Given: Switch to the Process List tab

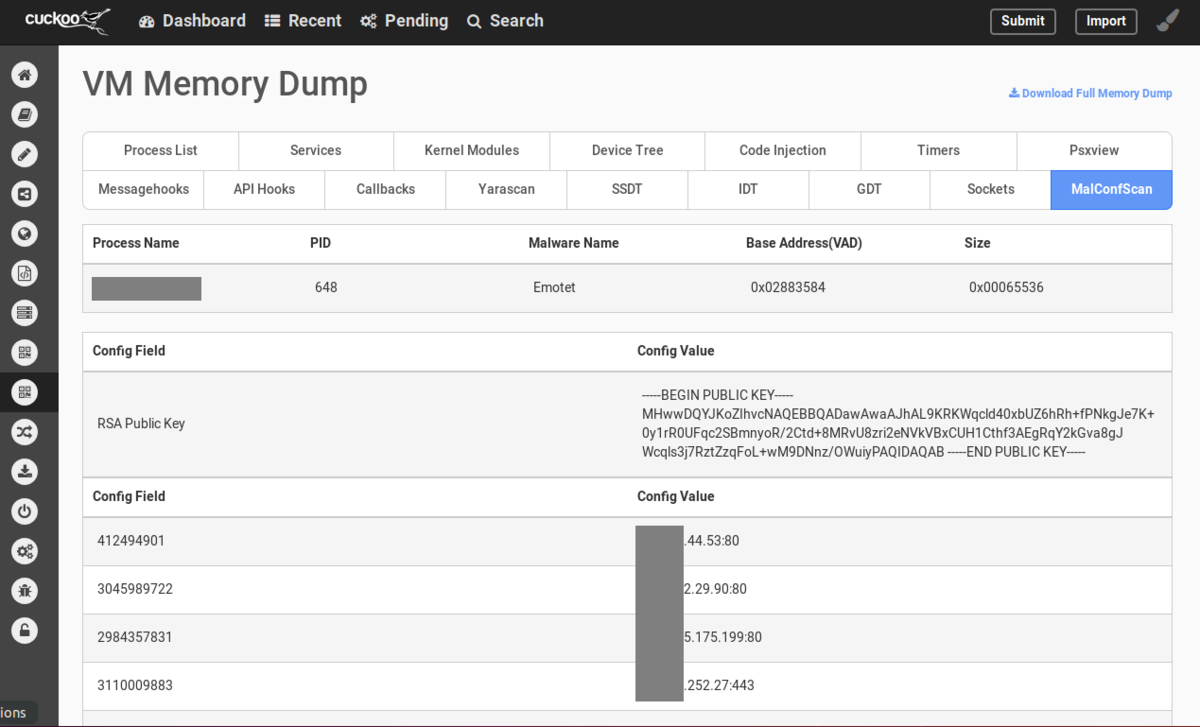Looking at the screenshot, I should (x=161, y=150).
